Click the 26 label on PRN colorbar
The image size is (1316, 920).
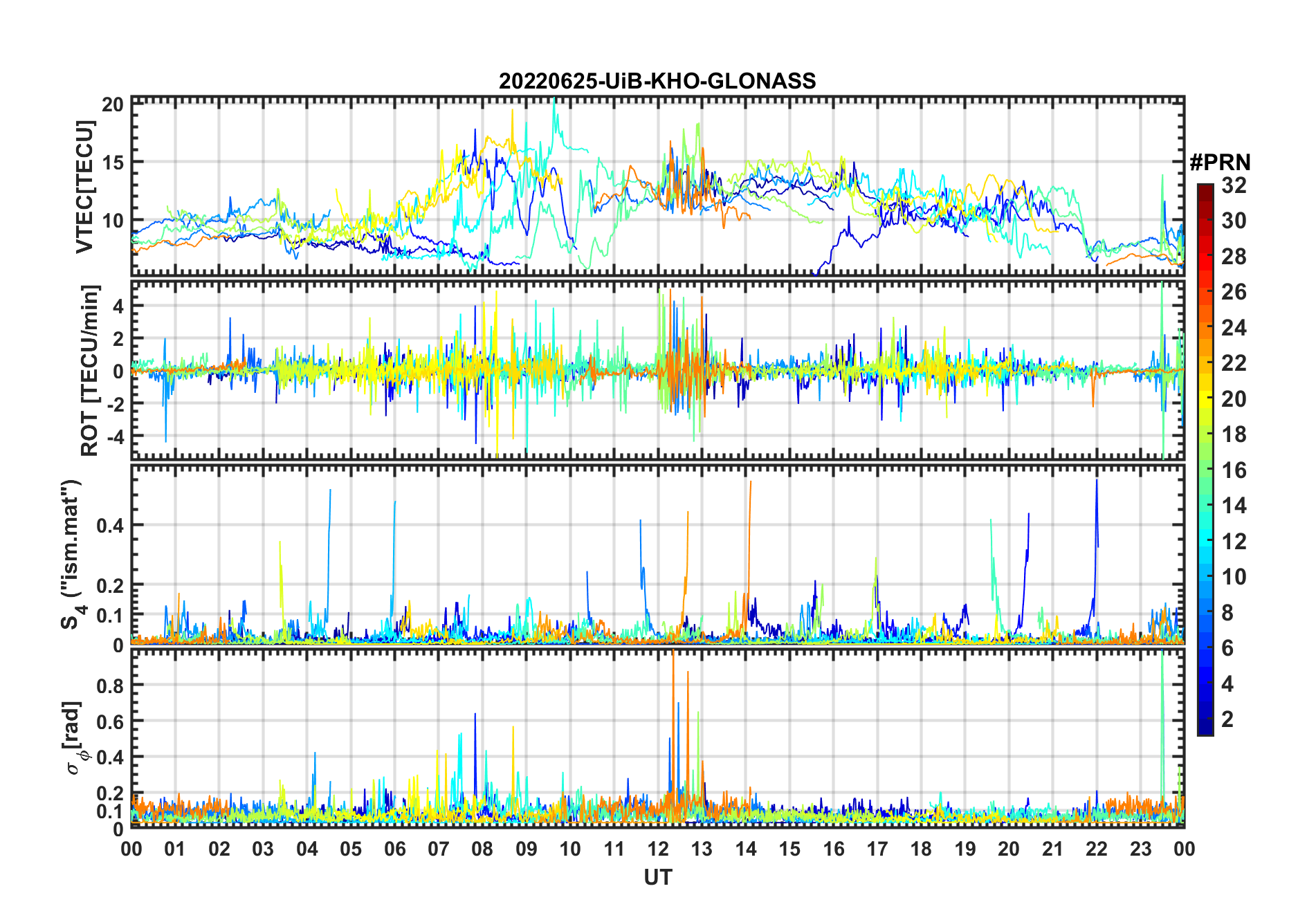[1234, 292]
